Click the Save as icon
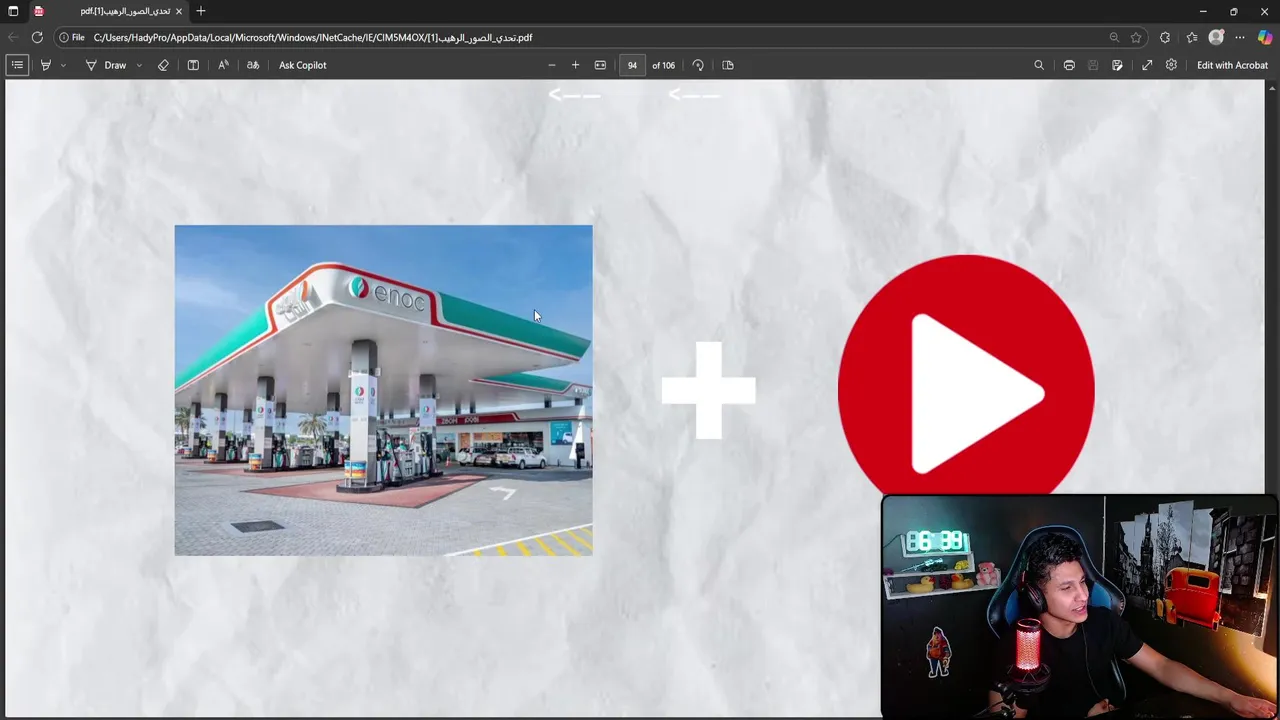This screenshot has height=720, width=1280. 1117,65
